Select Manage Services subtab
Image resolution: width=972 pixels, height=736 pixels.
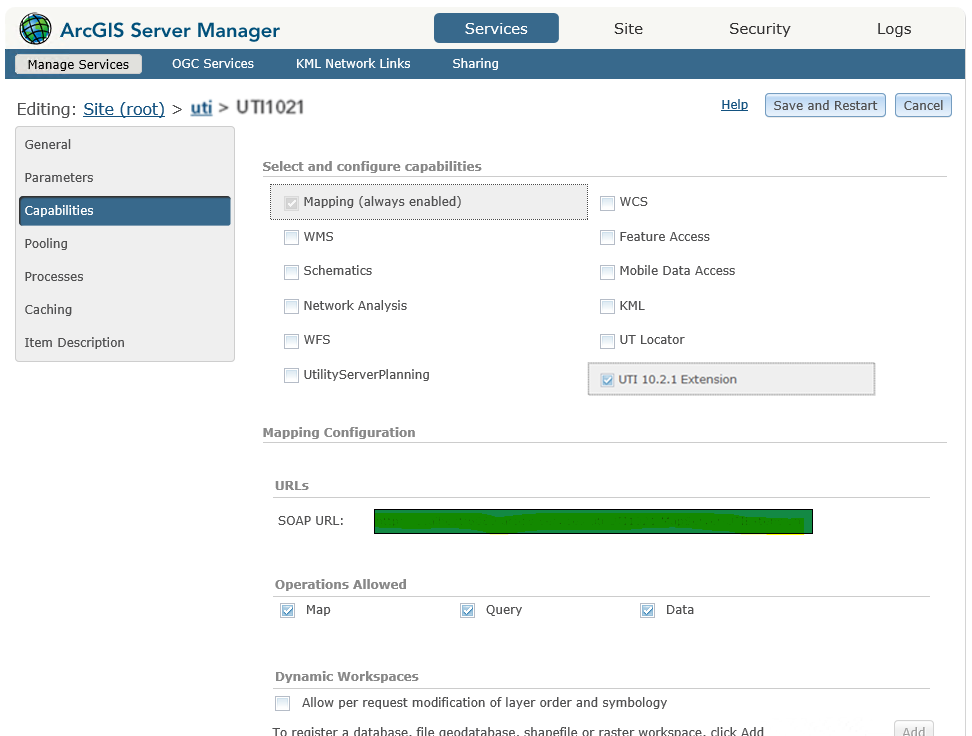point(78,64)
